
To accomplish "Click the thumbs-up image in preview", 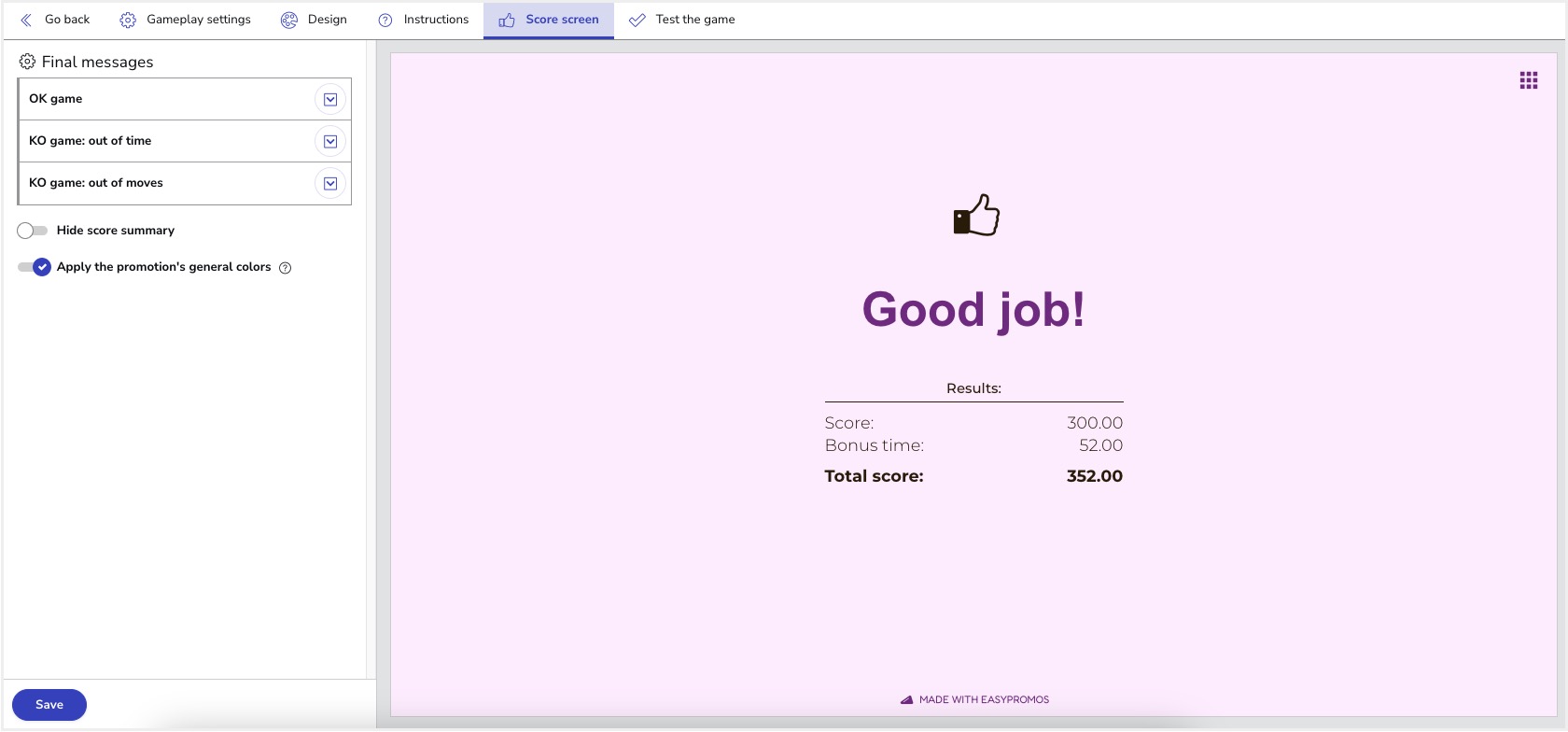I will coord(975,216).
